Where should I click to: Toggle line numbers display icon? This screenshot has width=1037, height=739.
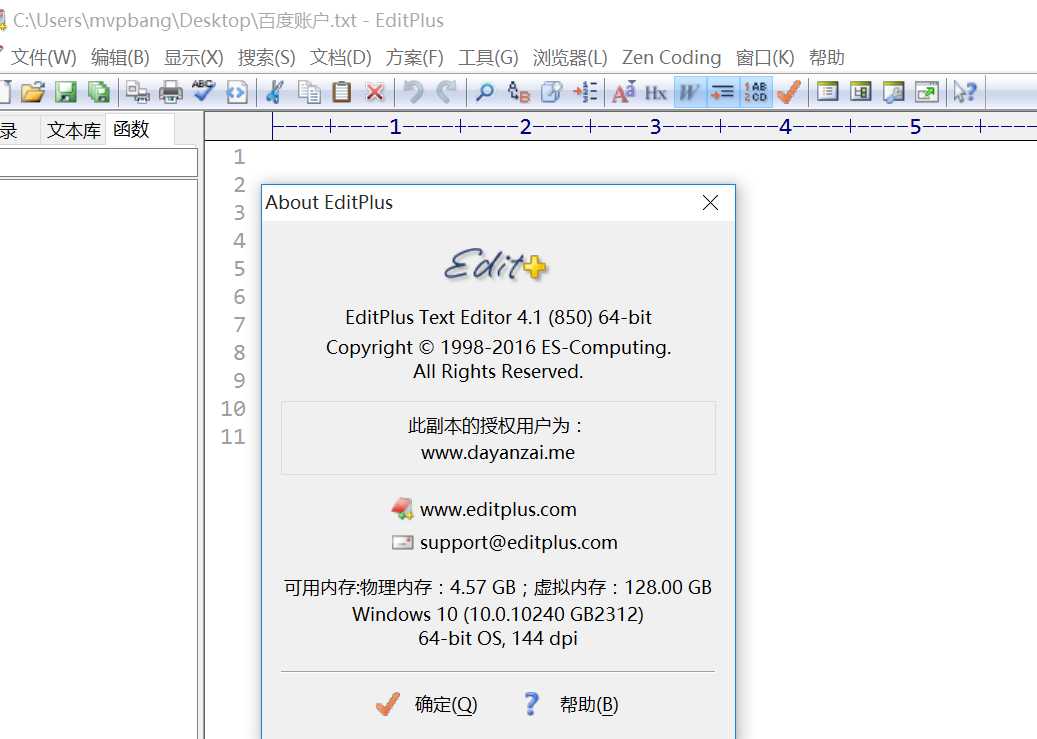point(755,92)
